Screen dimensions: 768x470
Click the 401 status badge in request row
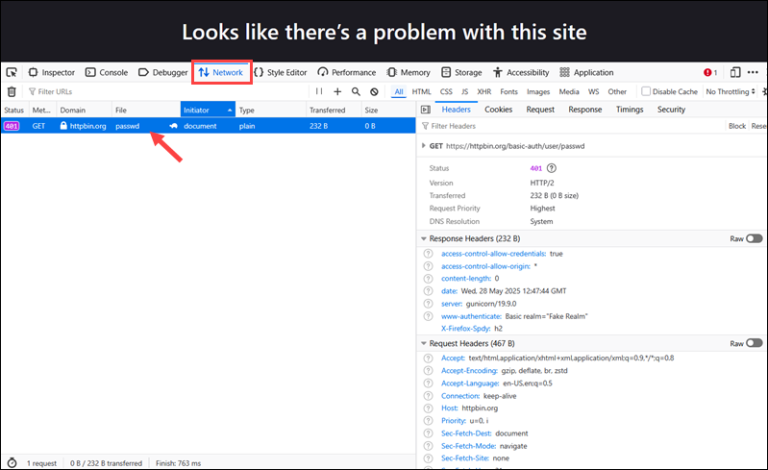[x=12, y=126]
